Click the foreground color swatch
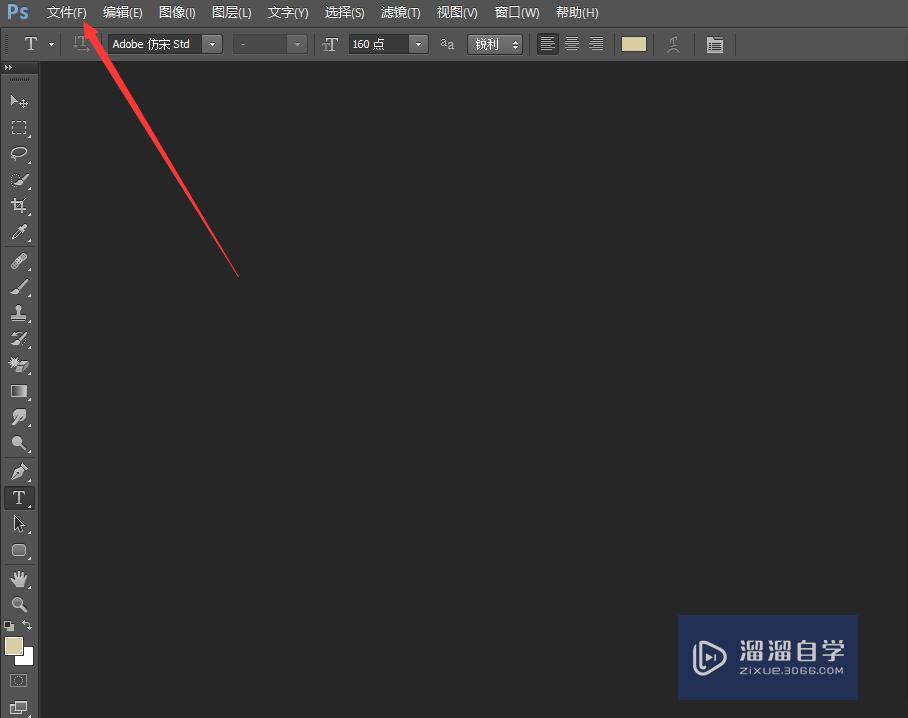Screen dimensions: 908x718 tap(14, 647)
